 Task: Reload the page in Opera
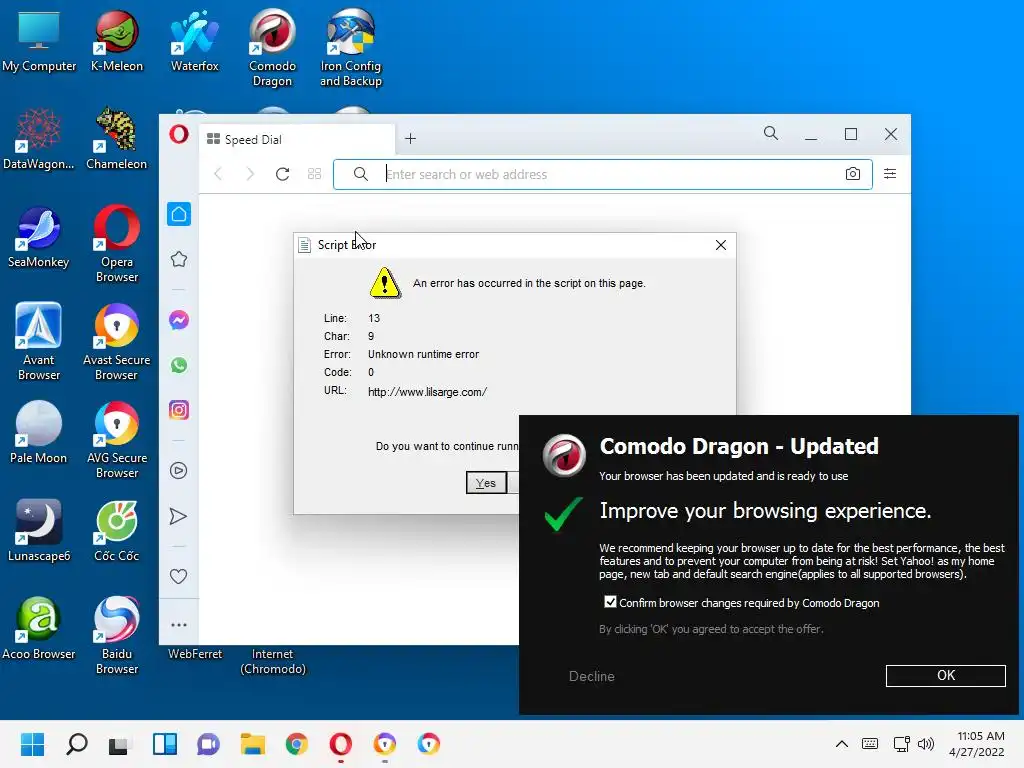click(283, 174)
